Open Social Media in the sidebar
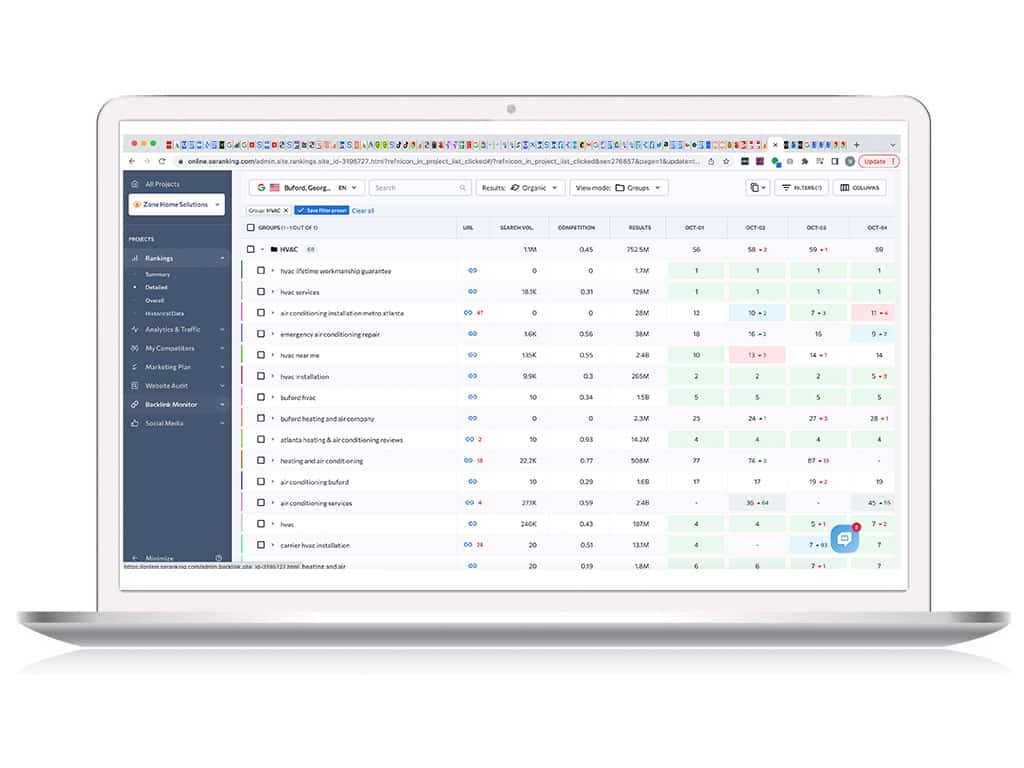1024x768 pixels. [x=164, y=423]
